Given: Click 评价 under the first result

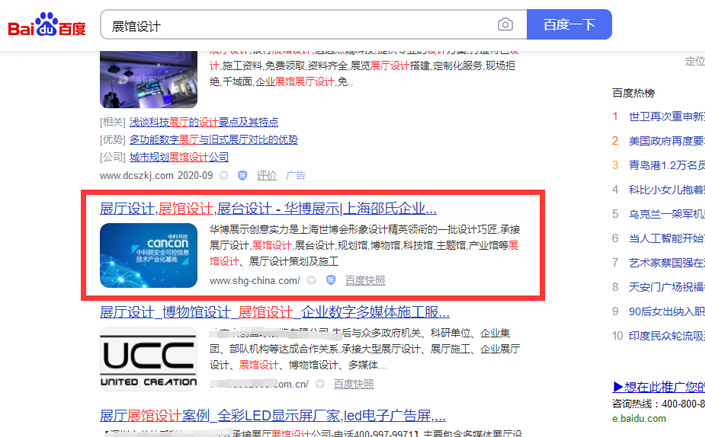Looking at the screenshot, I should 267,175.
